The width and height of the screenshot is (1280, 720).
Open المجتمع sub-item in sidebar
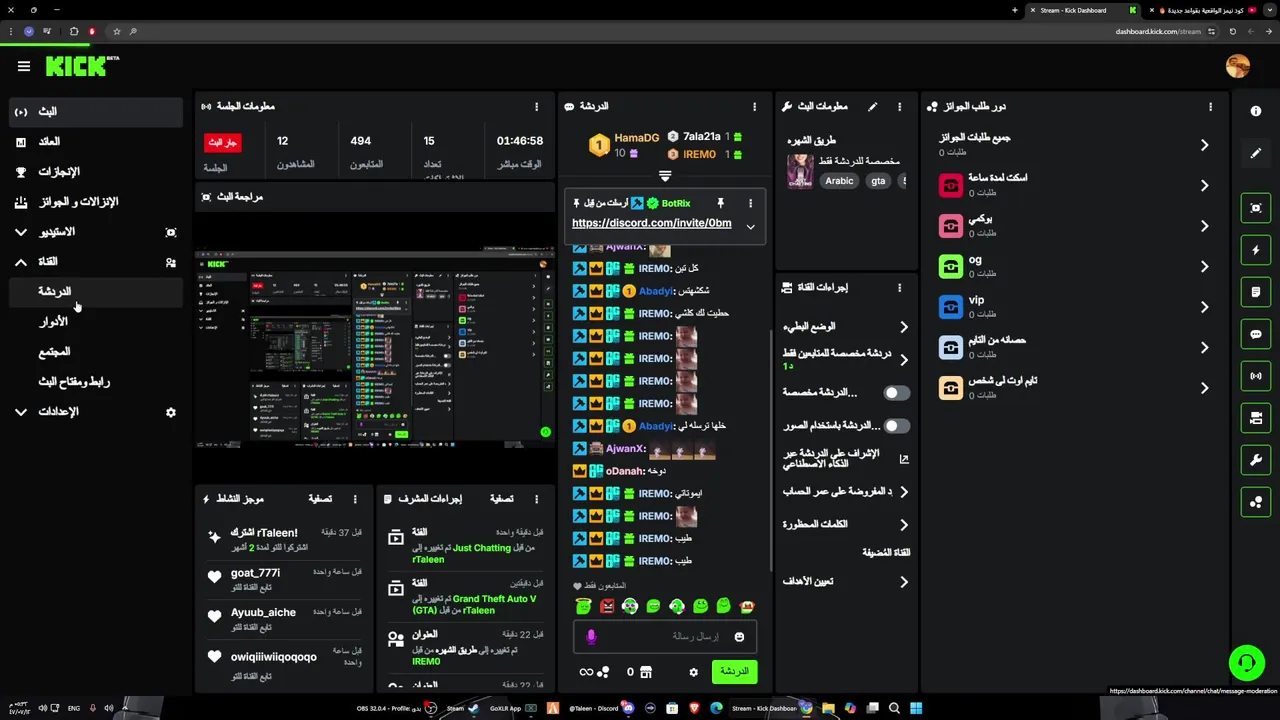(96, 352)
